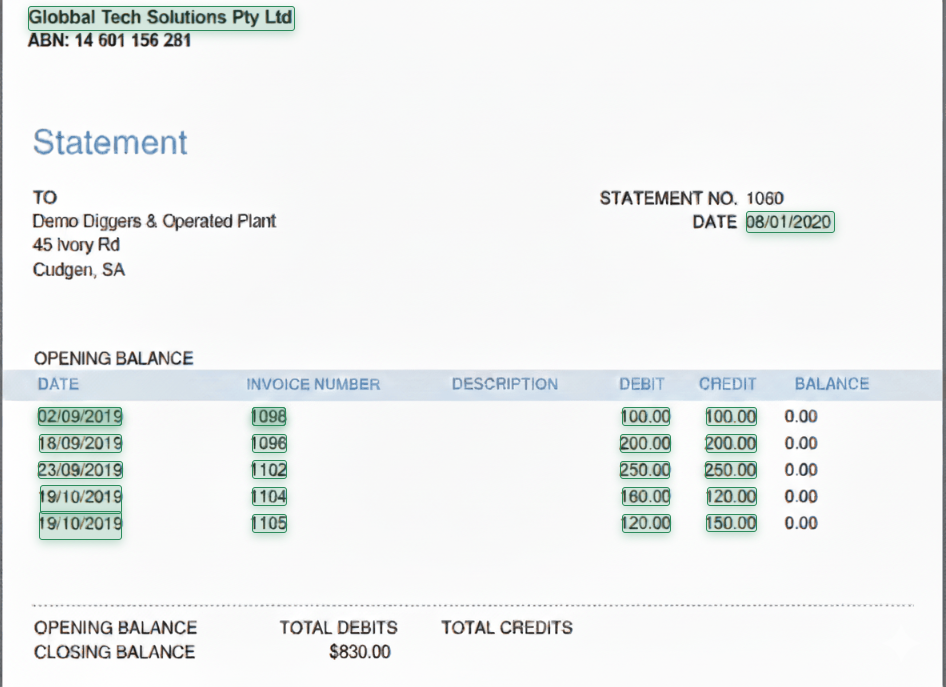Select the 120.00 debit in invoice 1105 row

[x=646, y=523]
